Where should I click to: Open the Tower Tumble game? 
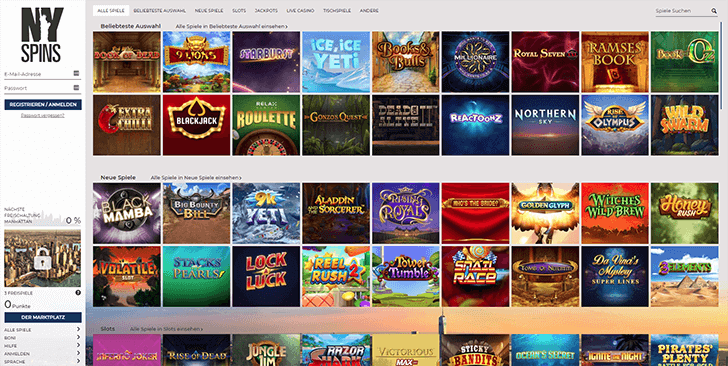pos(406,276)
